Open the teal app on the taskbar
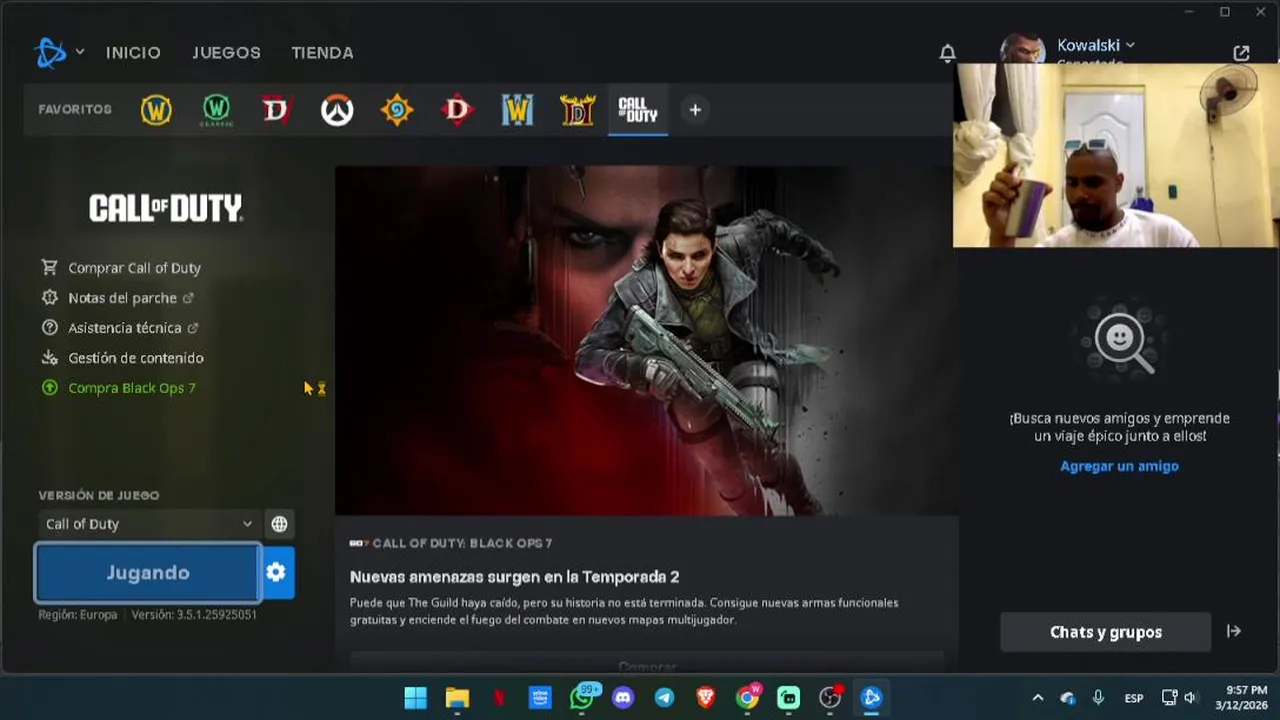Viewport: 1280px width, 720px height. click(x=789, y=697)
